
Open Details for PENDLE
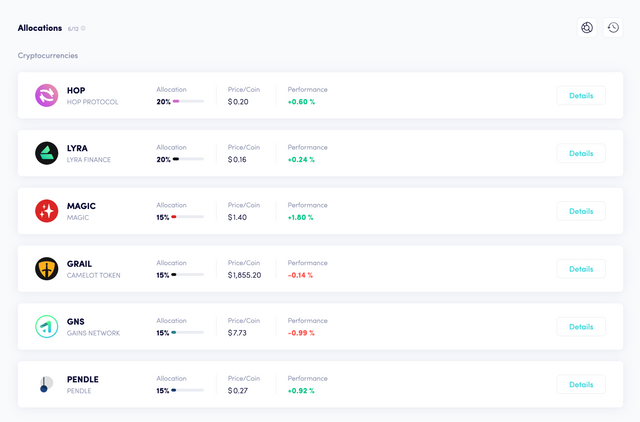tap(581, 384)
